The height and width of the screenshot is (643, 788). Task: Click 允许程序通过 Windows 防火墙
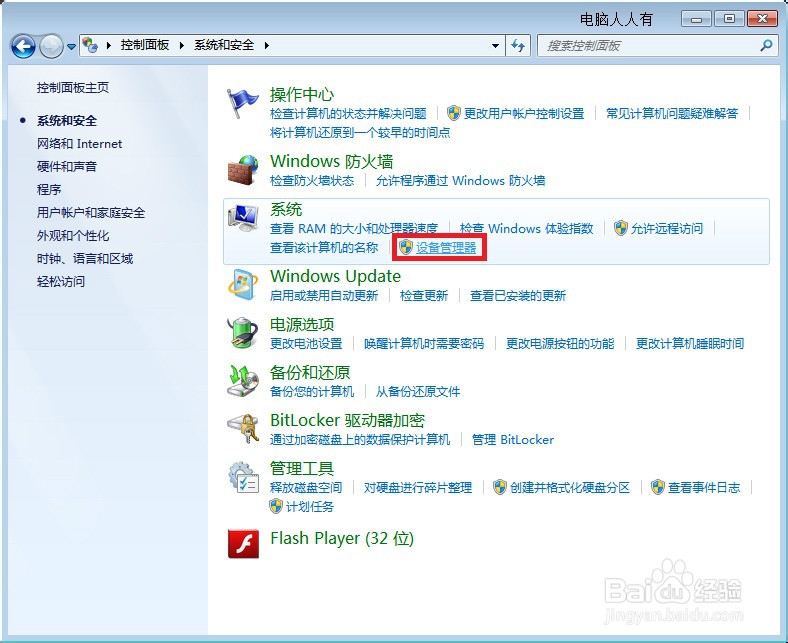click(x=460, y=180)
